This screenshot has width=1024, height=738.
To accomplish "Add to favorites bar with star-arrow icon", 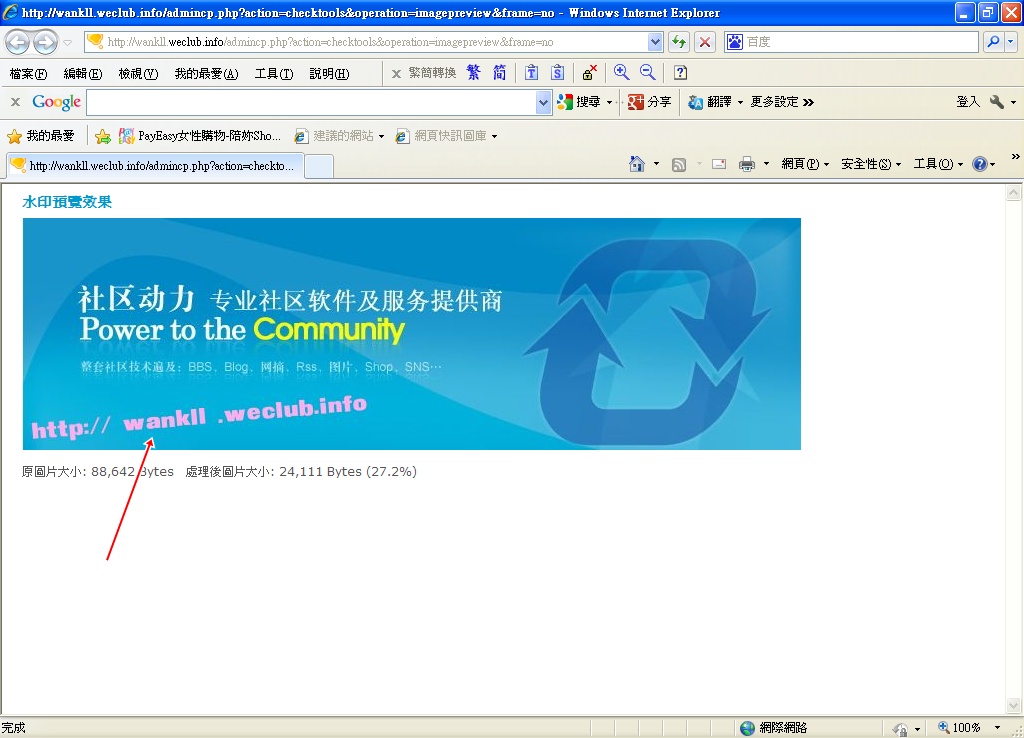I will point(103,136).
